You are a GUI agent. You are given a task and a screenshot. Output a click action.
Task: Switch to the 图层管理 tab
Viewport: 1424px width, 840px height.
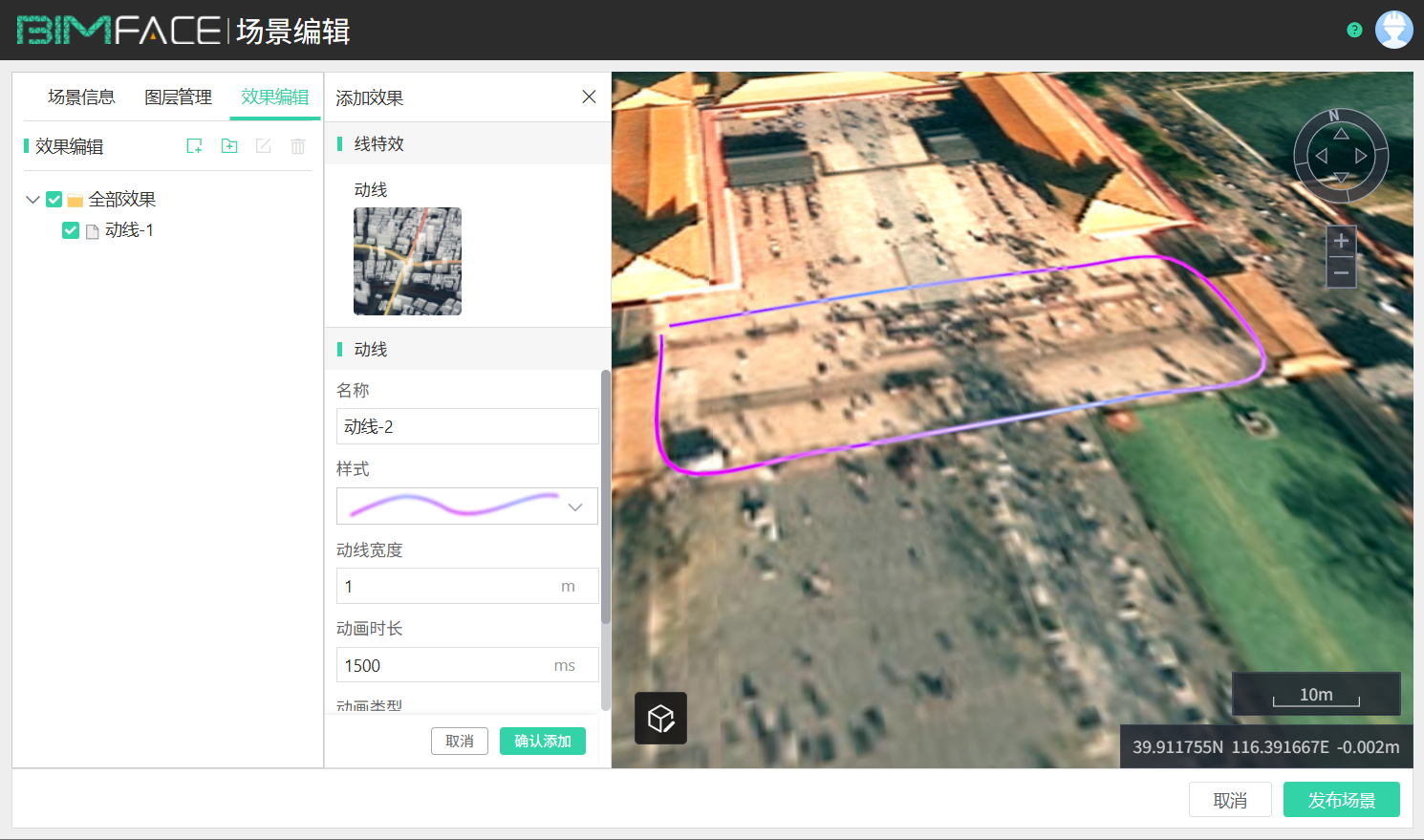pyautogui.click(x=178, y=97)
